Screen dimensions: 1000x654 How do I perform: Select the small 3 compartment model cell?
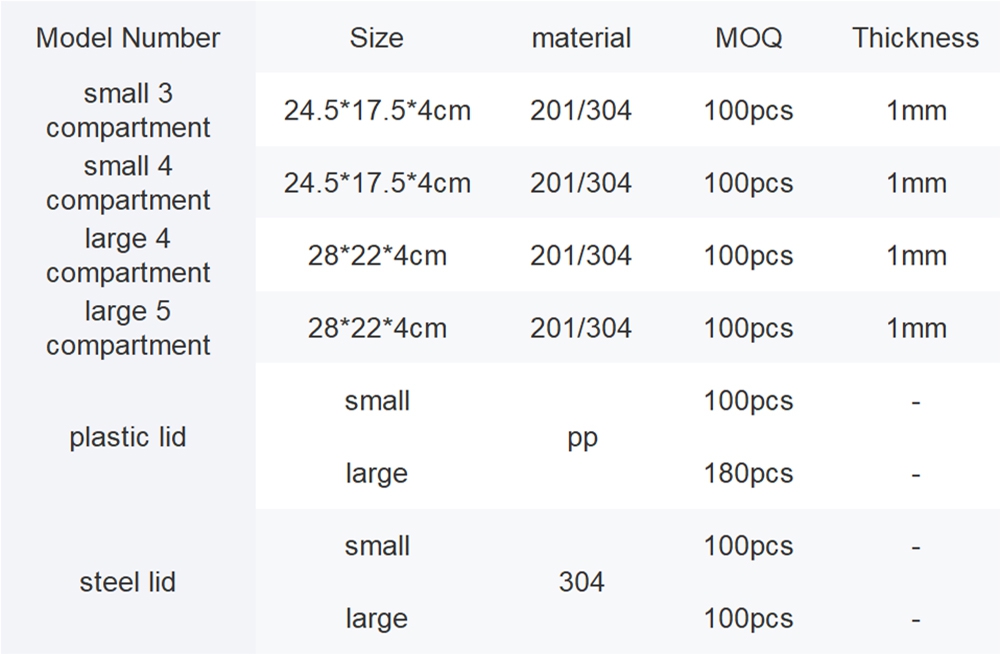128,110
